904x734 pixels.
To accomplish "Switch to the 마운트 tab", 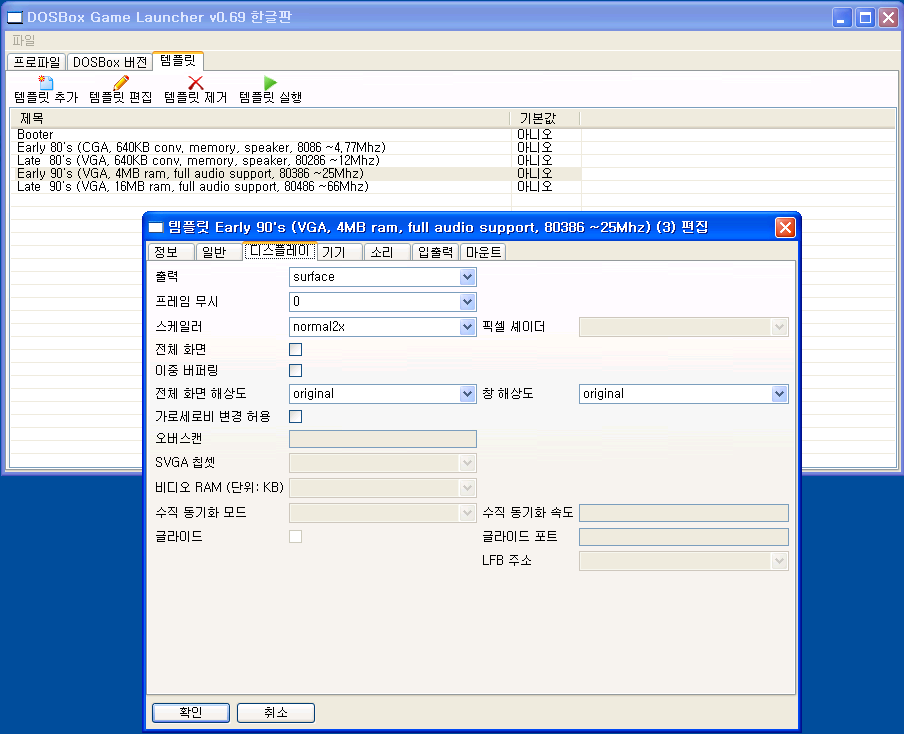I will click(483, 252).
